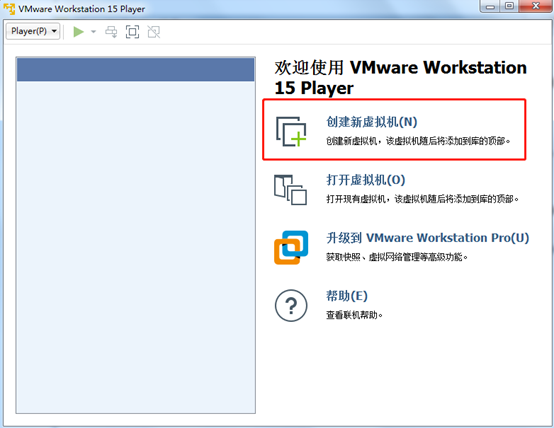Click description 打开现有虚拟机，该虚拟机随后将添加到库的顶部。
The image size is (554, 428).
pos(422,199)
